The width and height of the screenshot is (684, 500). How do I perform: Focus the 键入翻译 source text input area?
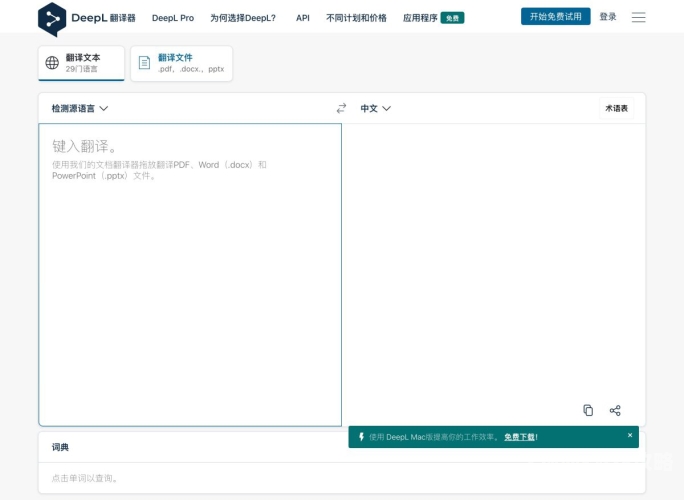point(190,274)
